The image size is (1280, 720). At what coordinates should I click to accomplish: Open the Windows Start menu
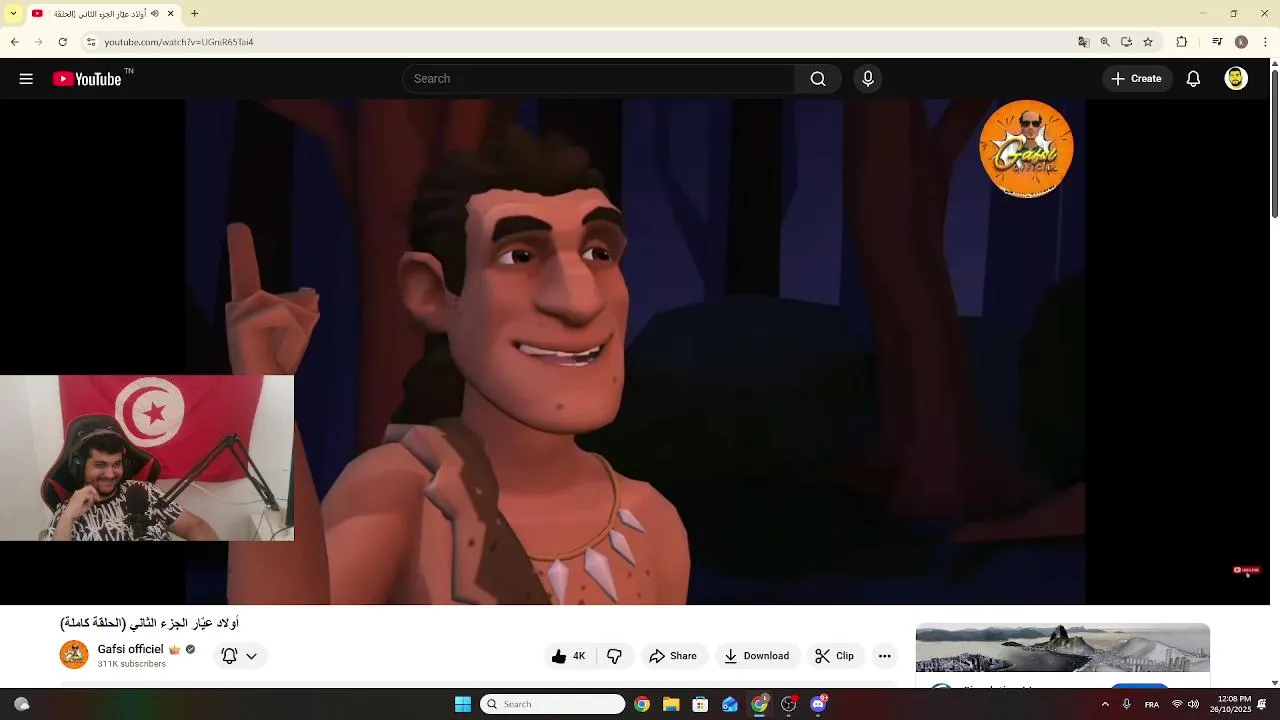pyautogui.click(x=463, y=704)
